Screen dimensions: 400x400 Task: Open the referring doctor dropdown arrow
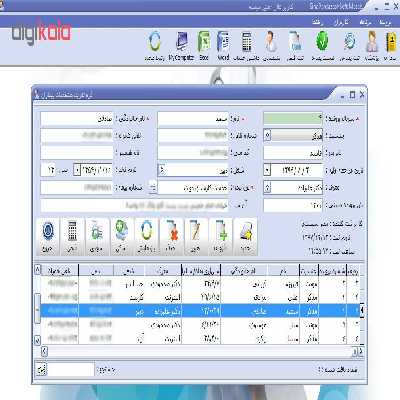point(267,188)
